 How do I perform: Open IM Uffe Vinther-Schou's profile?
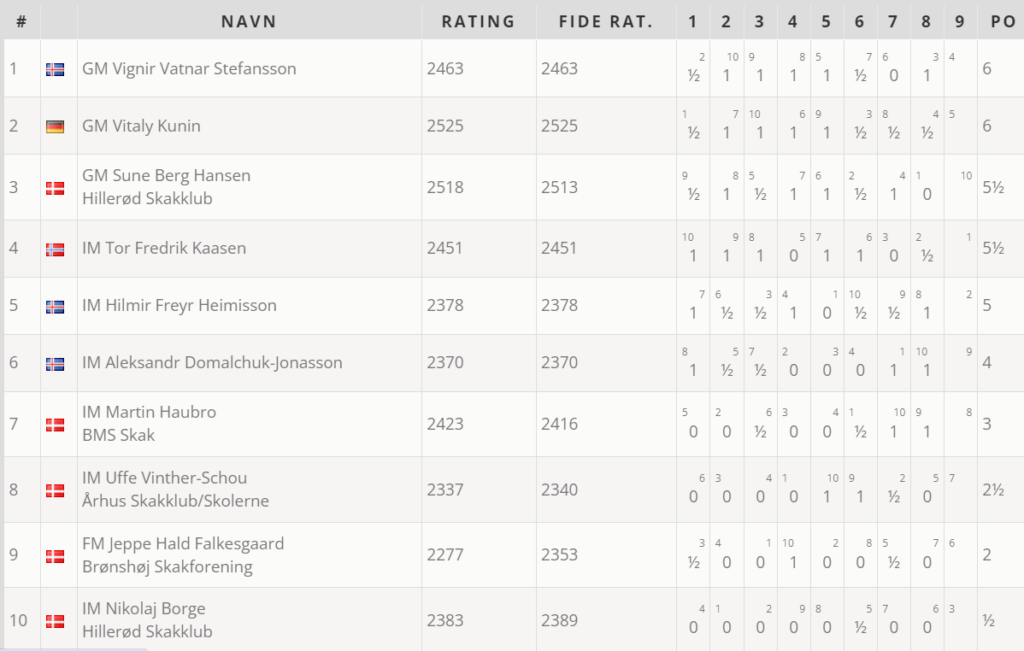pyautogui.click(x=164, y=478)
